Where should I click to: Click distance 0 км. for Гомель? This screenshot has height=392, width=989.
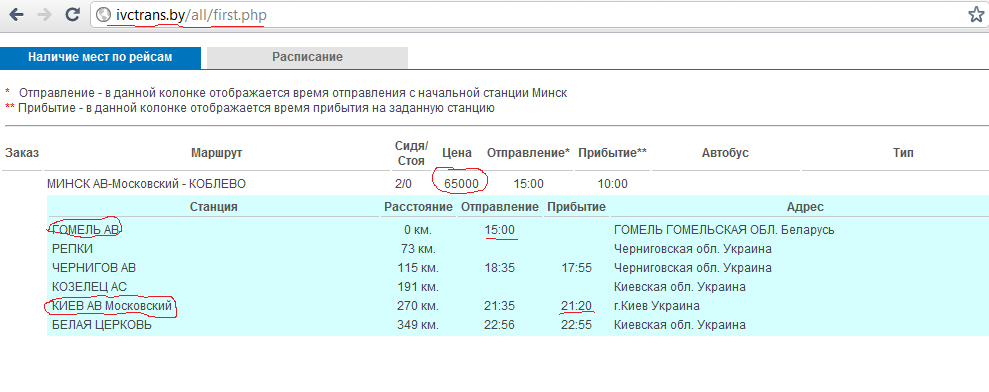[x=419, y=230]
